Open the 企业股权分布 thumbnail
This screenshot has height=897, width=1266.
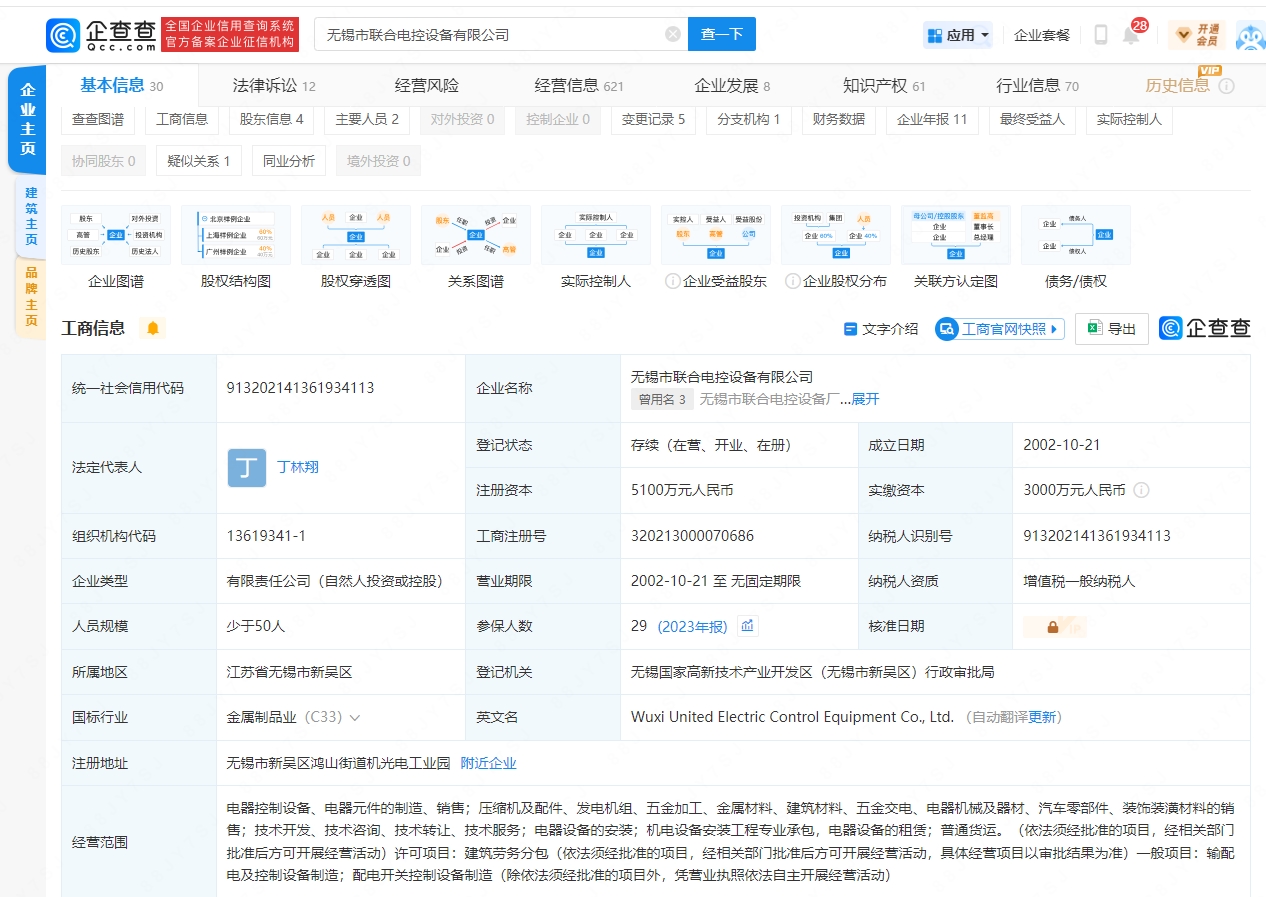(836, 235)
